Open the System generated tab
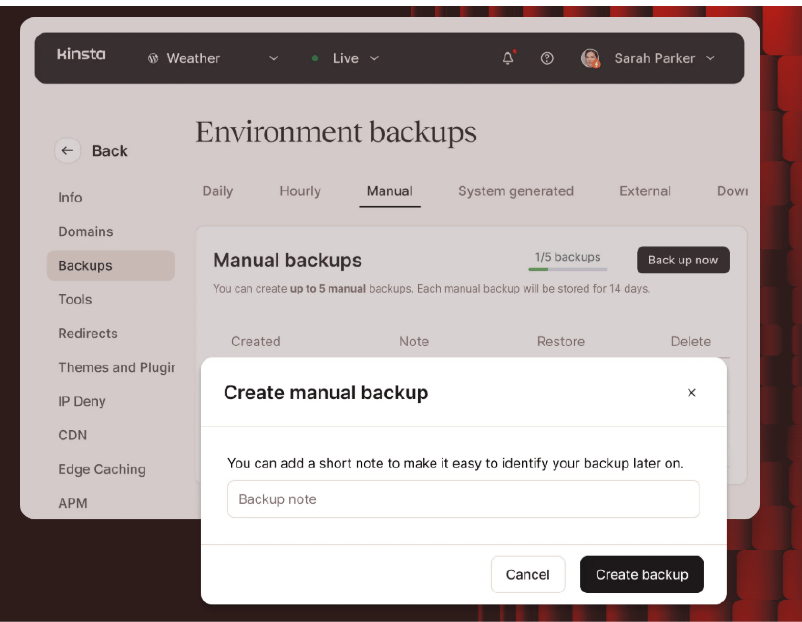Image resolution: width=802 pixels, height=622 pixels. [516, 191]
